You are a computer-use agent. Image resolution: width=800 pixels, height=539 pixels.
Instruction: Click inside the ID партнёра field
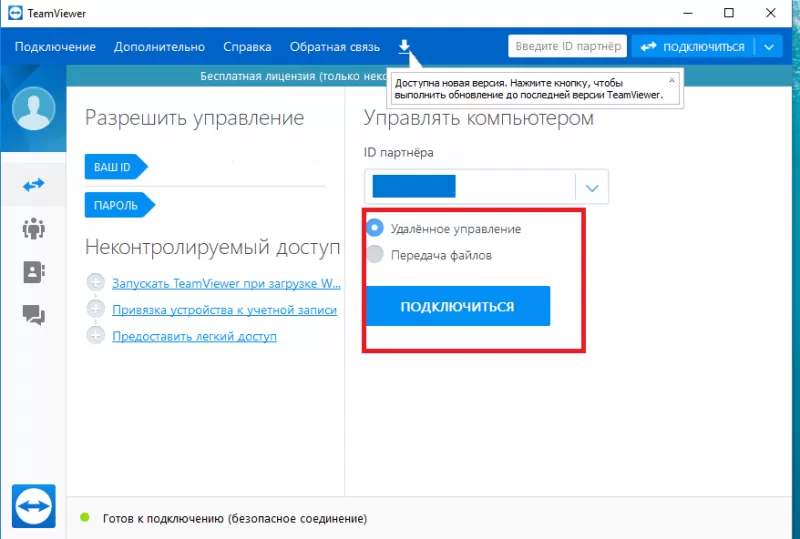pos(469,186)
